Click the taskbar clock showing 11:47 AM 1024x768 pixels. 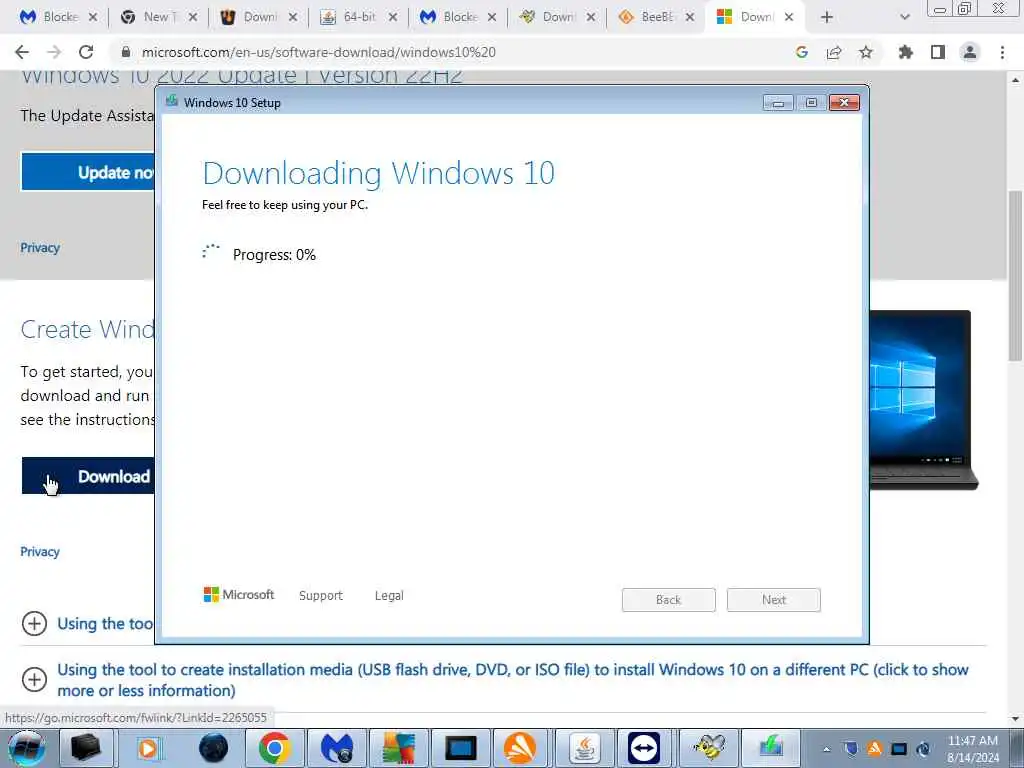coord(972,748)
